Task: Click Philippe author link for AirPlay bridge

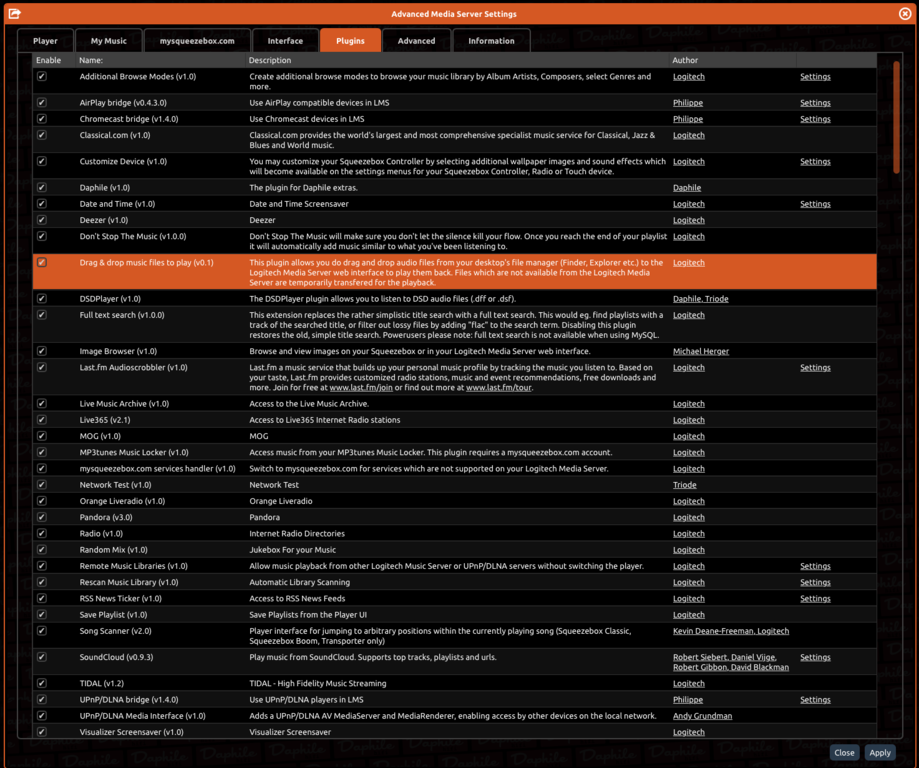Action: (x=687, y=103)
